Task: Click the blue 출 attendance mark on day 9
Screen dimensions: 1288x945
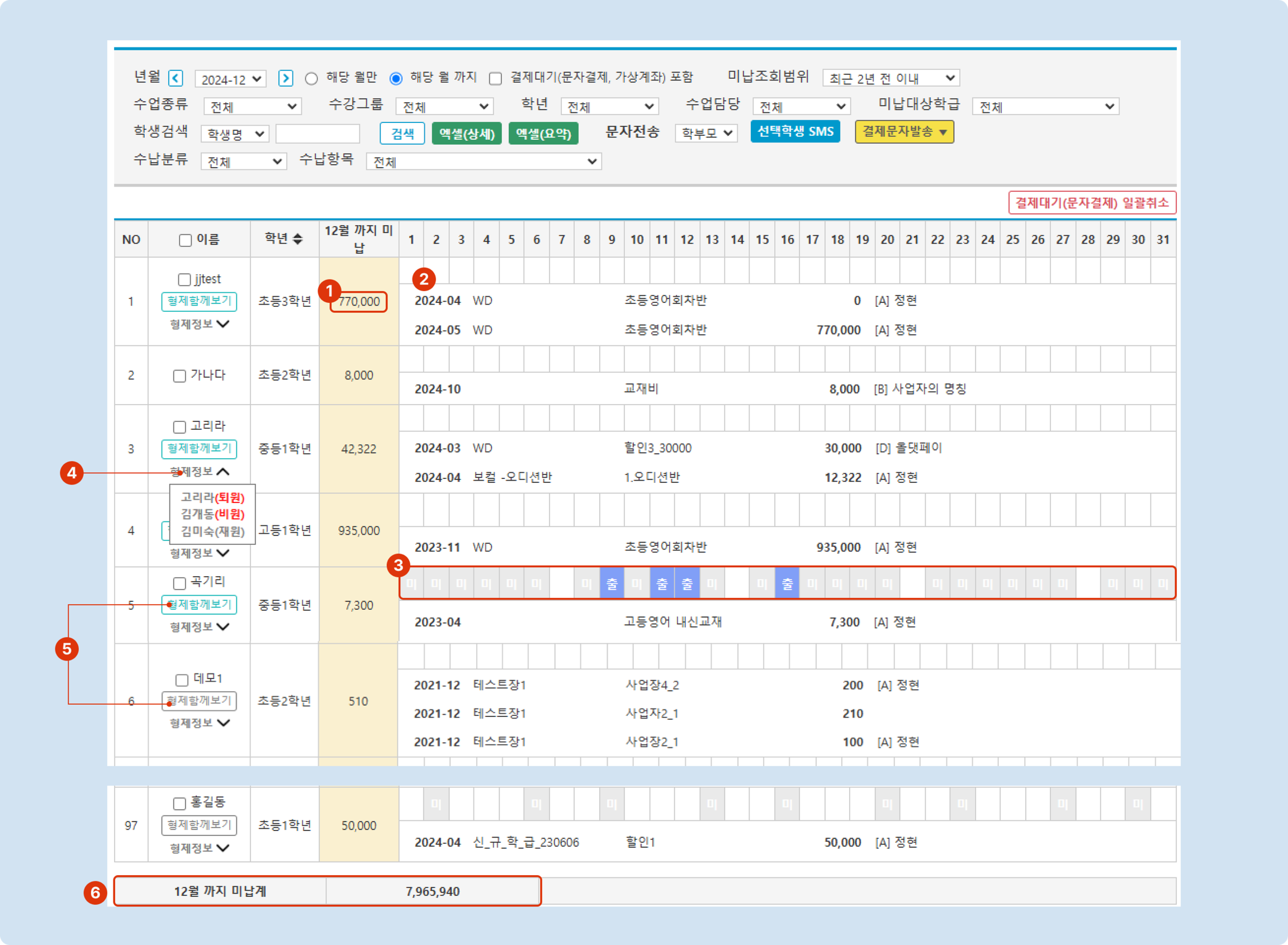Action: 612,583
